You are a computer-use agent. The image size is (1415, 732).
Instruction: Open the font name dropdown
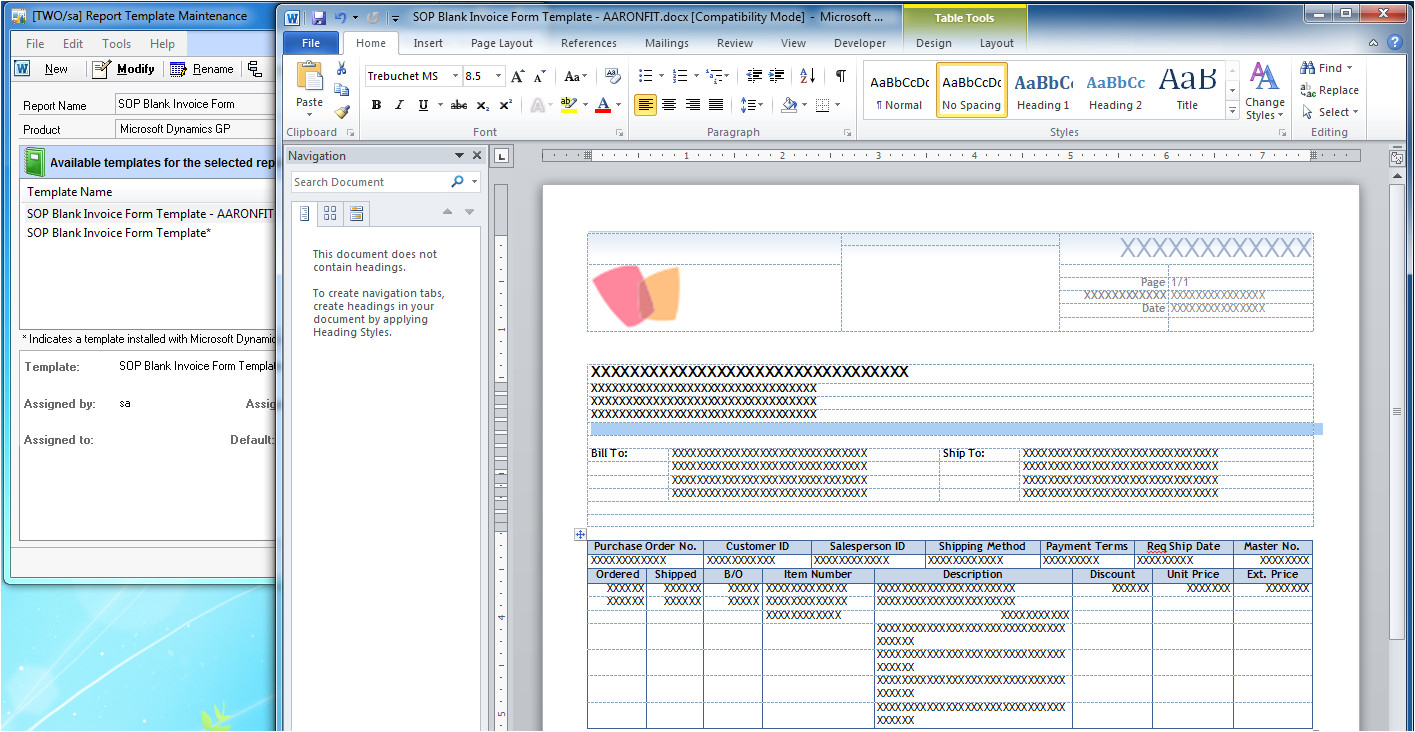click(455, 76)
